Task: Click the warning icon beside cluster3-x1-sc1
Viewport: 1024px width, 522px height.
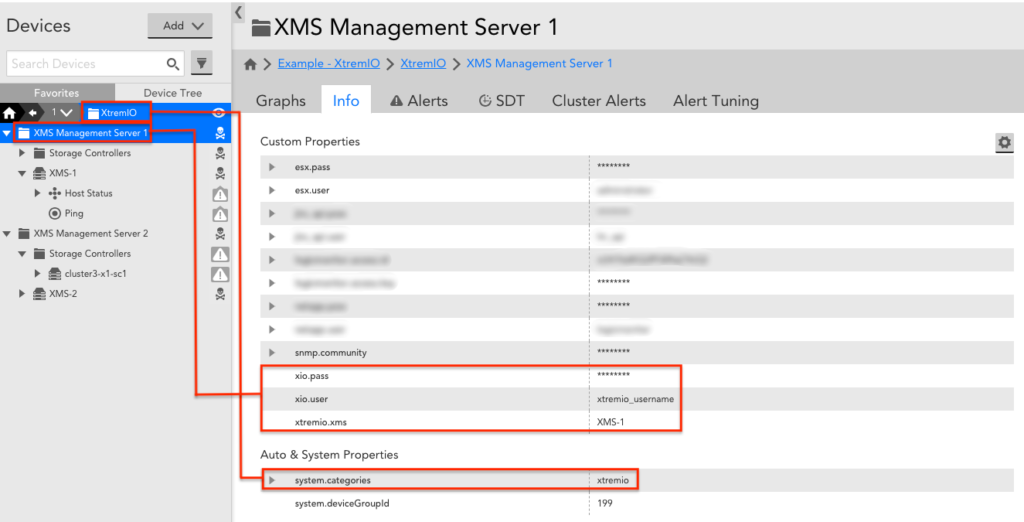Action: tap(220, 274)
